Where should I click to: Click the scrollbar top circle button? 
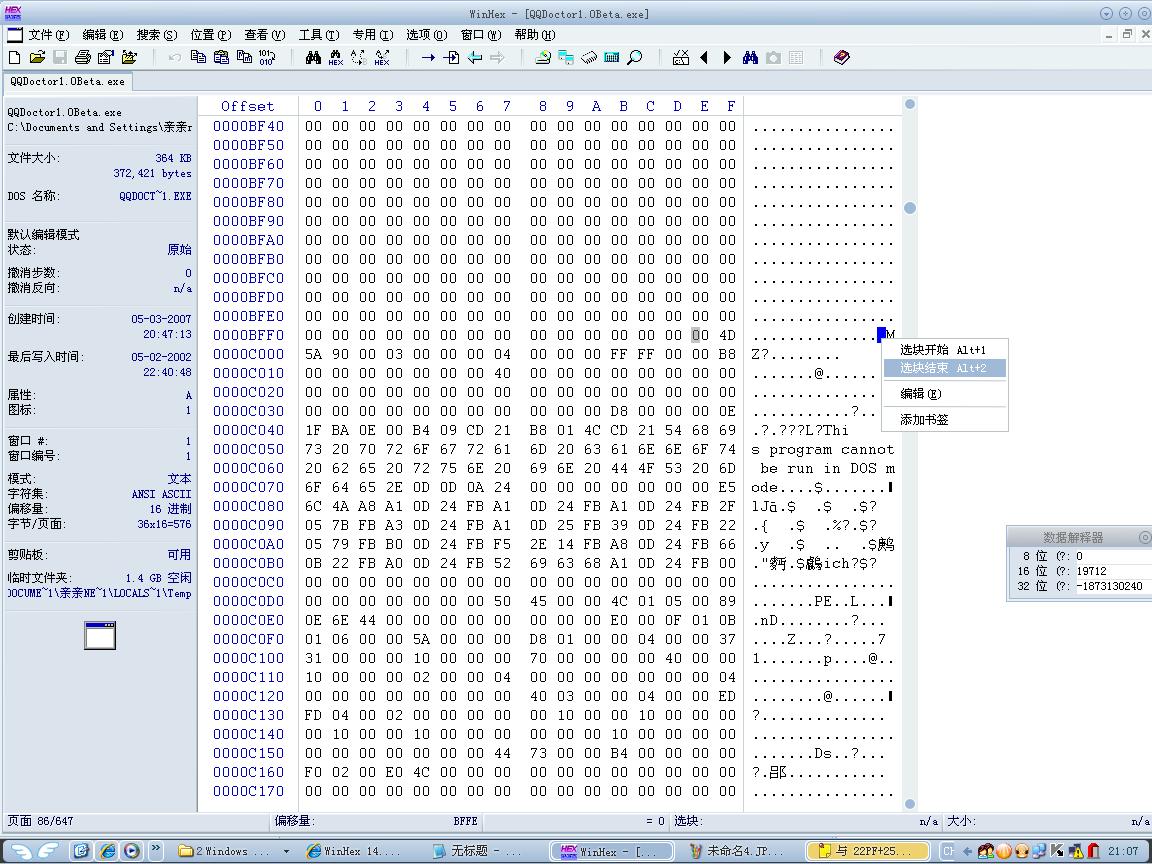[910, 104]
